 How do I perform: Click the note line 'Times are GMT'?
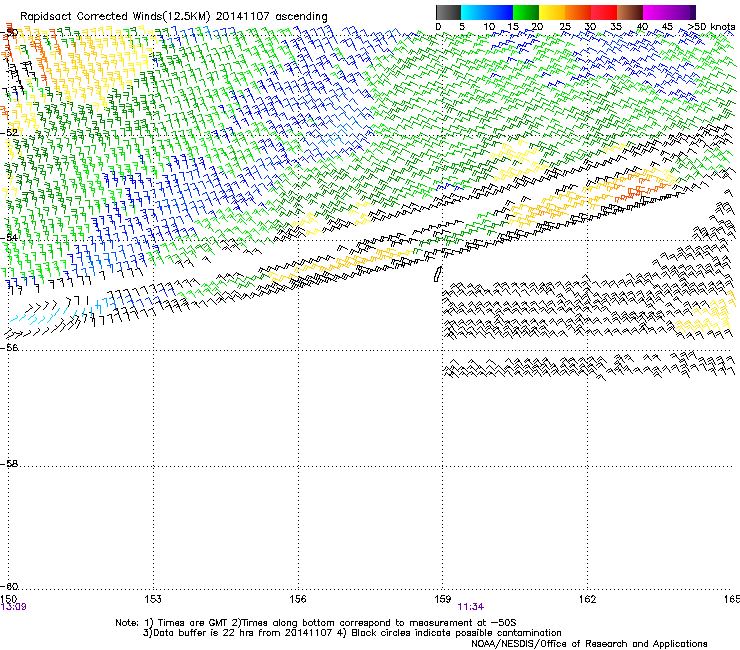tap(193, 623)
